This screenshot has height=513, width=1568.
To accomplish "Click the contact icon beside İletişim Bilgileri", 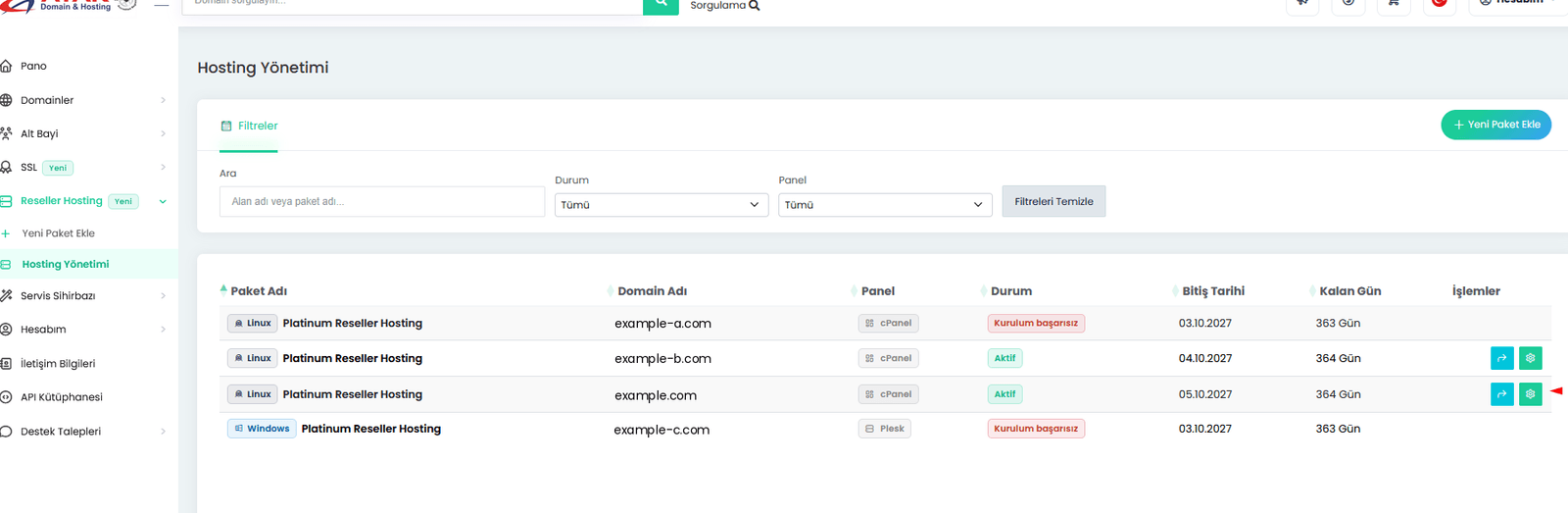I will [6, 363].
